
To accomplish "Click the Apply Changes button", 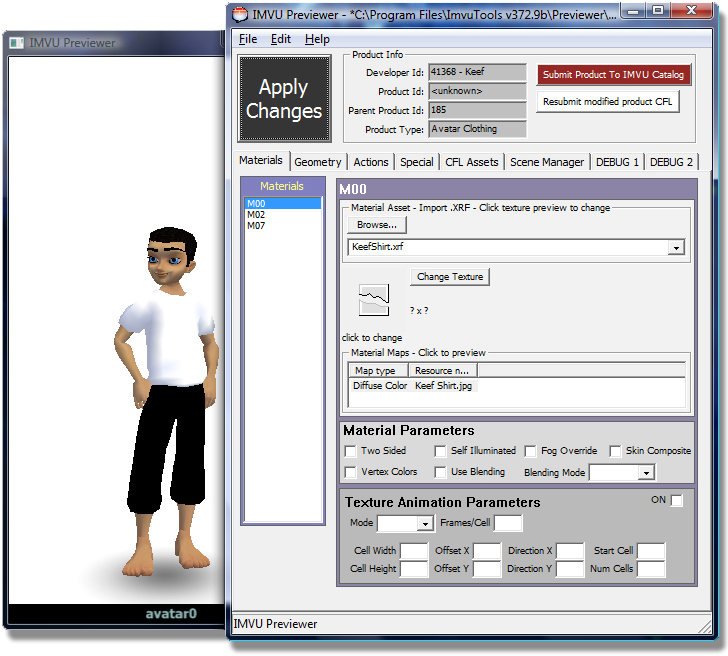I will (284, 98).
